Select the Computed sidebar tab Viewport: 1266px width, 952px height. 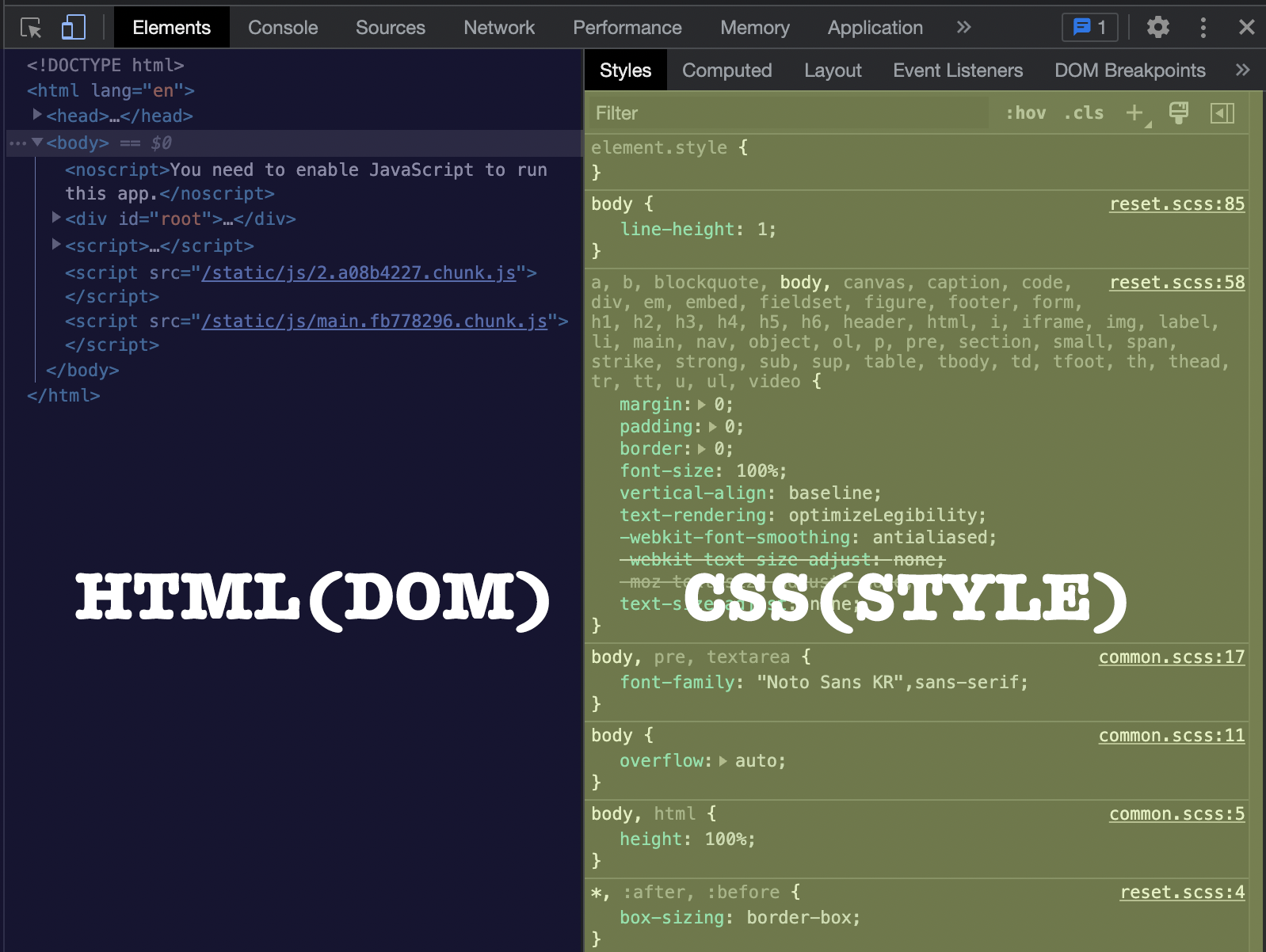727,70
